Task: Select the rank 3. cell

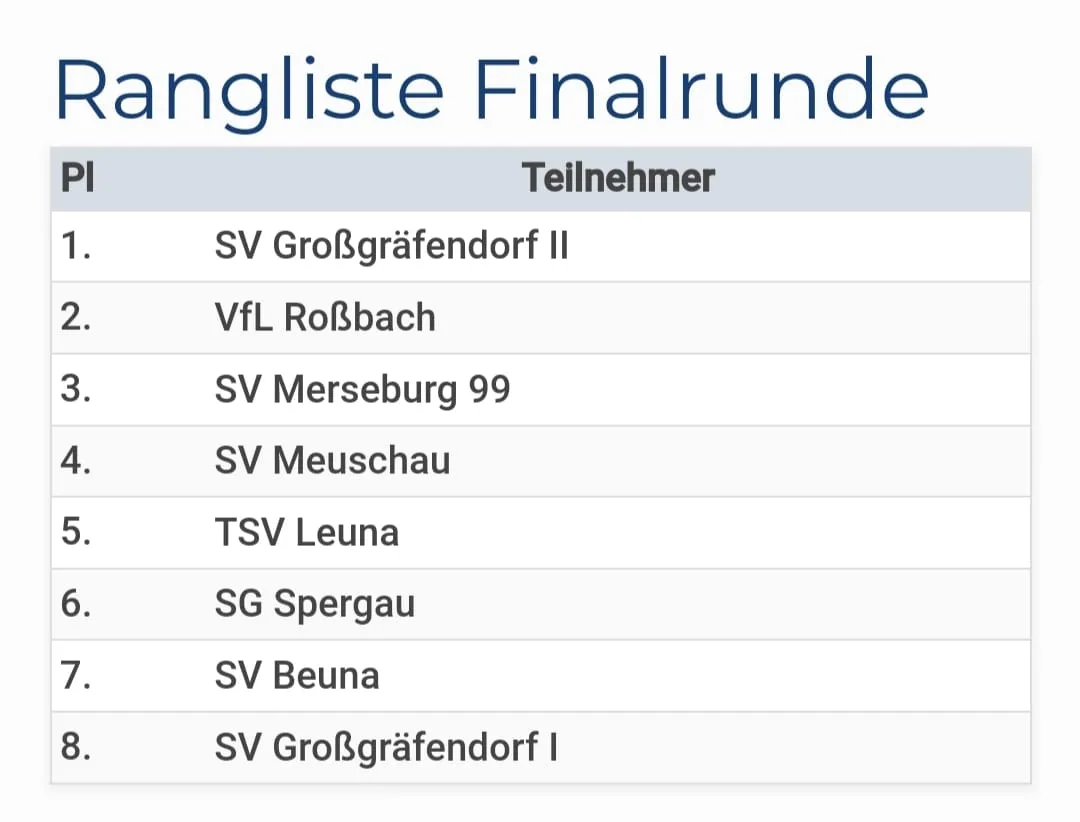Action: click(x=76, y=390)
